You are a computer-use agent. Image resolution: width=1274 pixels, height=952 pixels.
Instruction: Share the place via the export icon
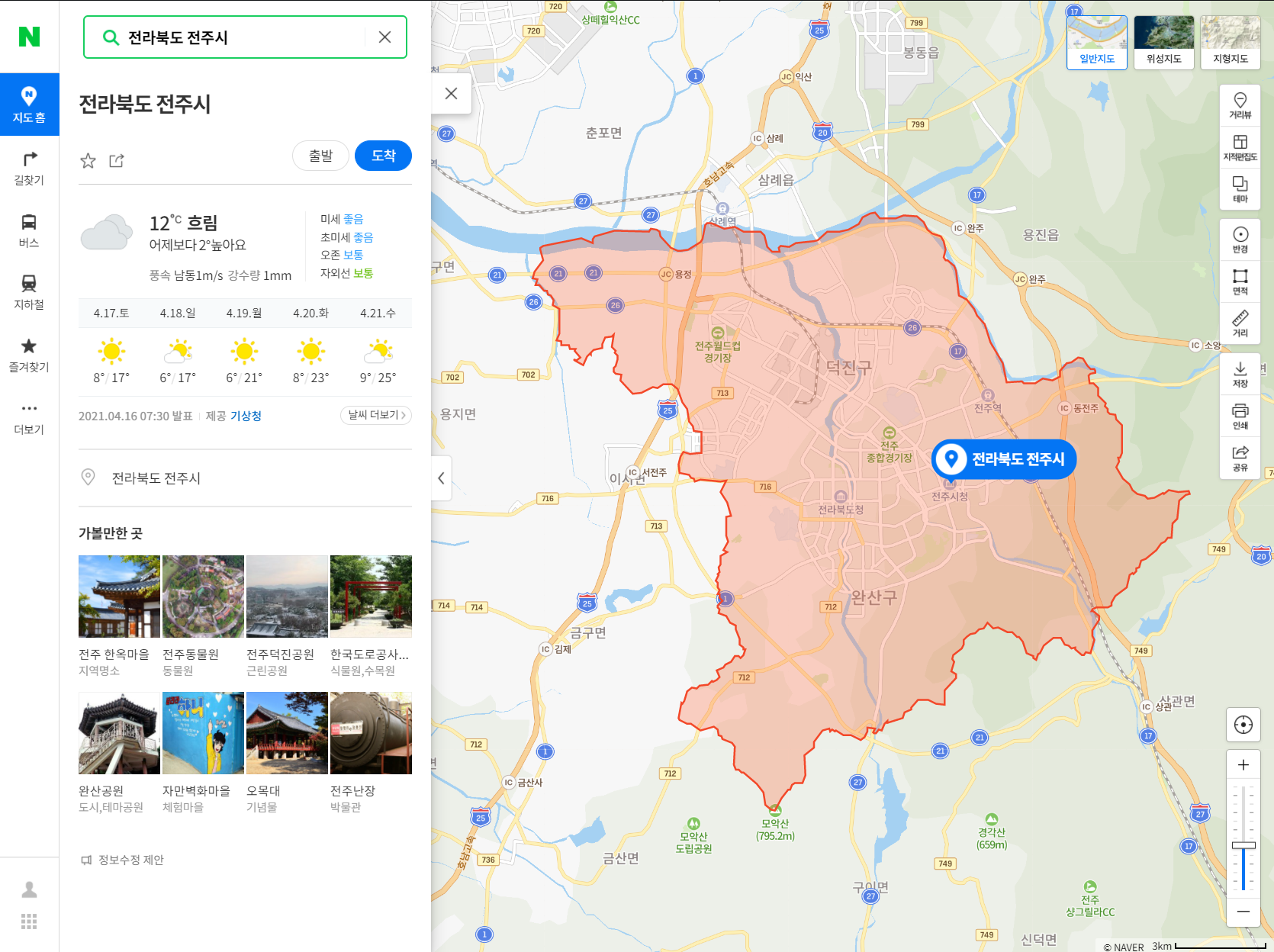(117, 160)
